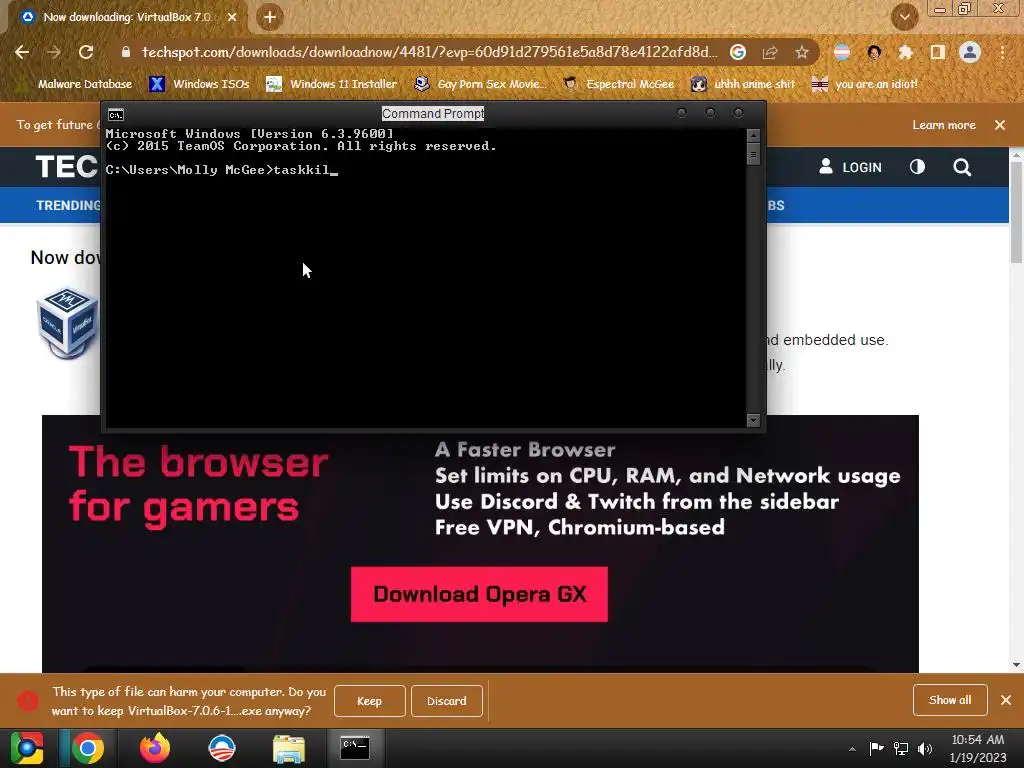Open Espectral McGee bookmark
Image resolution: width=1024 pixels, height=768 pixels.
[618, 84]
